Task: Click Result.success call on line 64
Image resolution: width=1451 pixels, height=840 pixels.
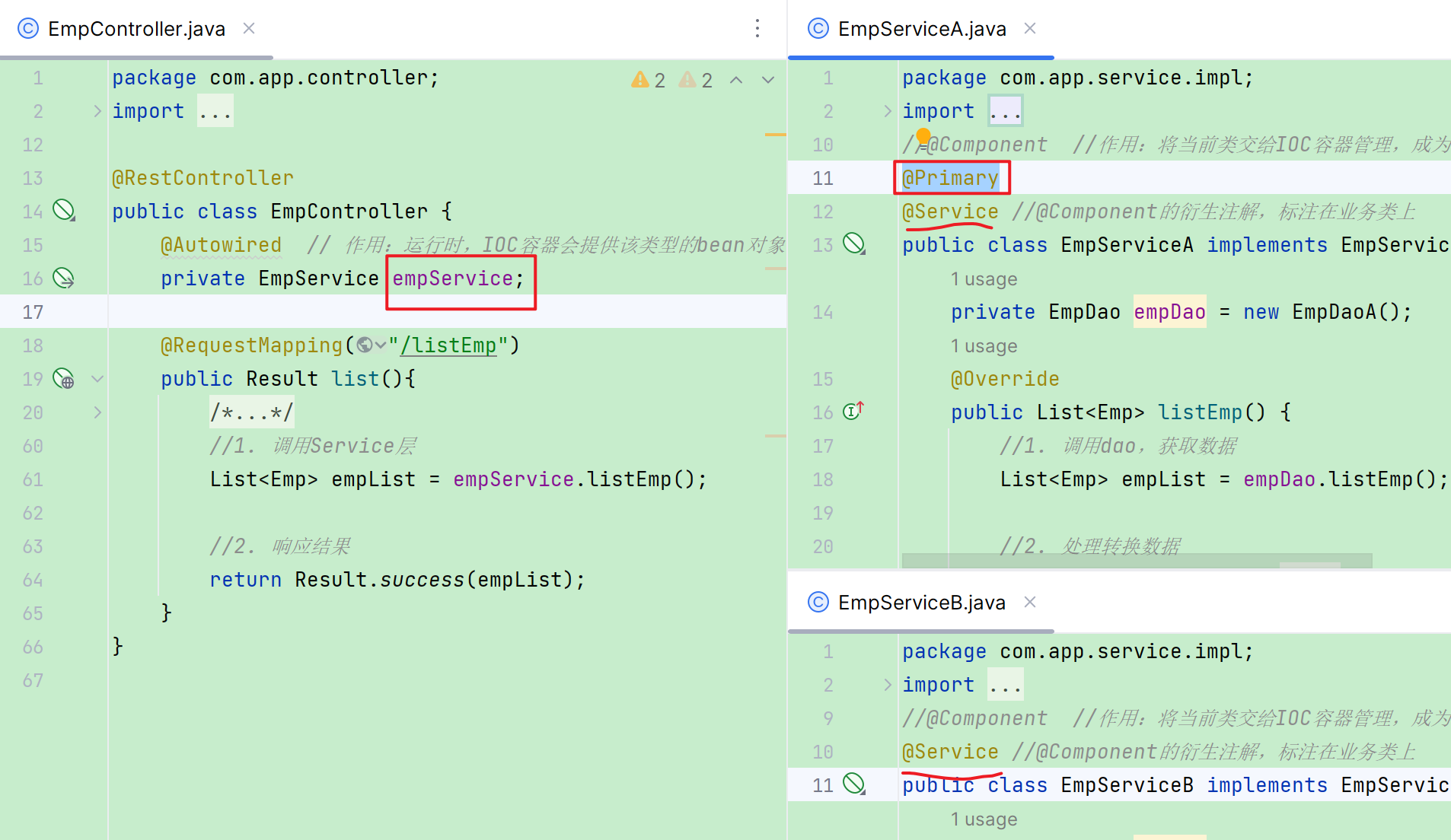Action: pos(440,580)
